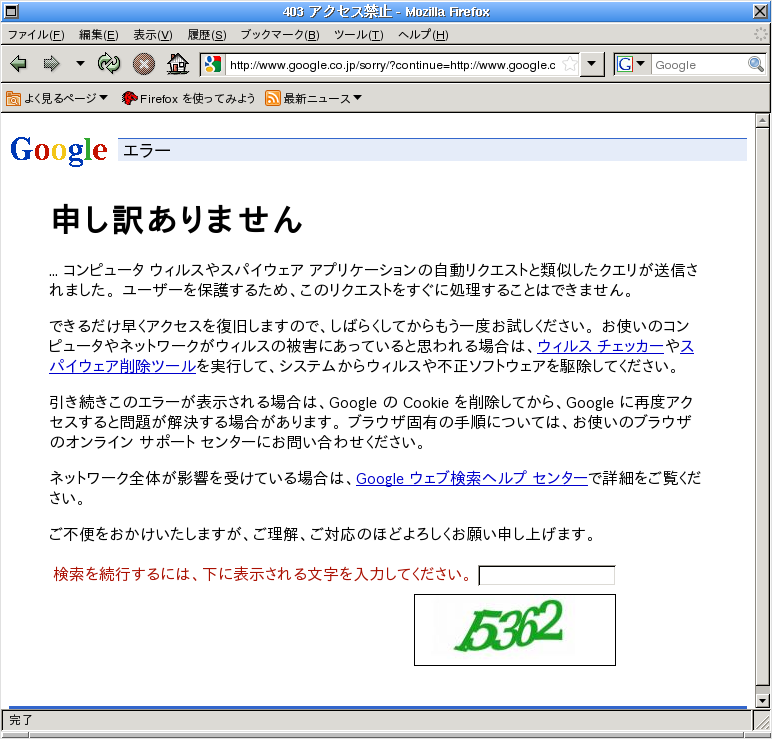
Task: Click the Back arrow button
Action: [18, 64]
